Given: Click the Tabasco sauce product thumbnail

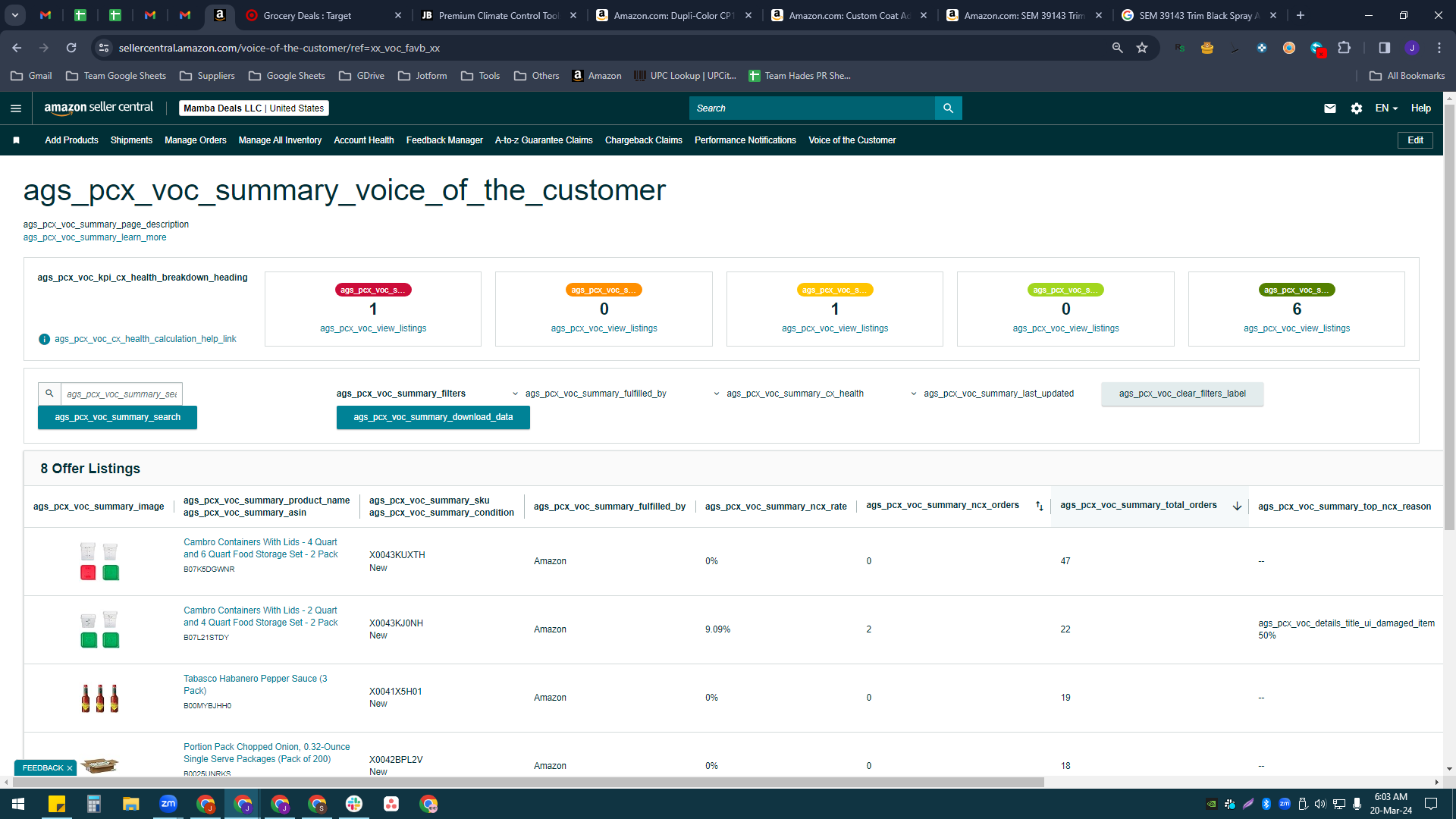Looking at the screenshot, I should click(x=99, y=698).
